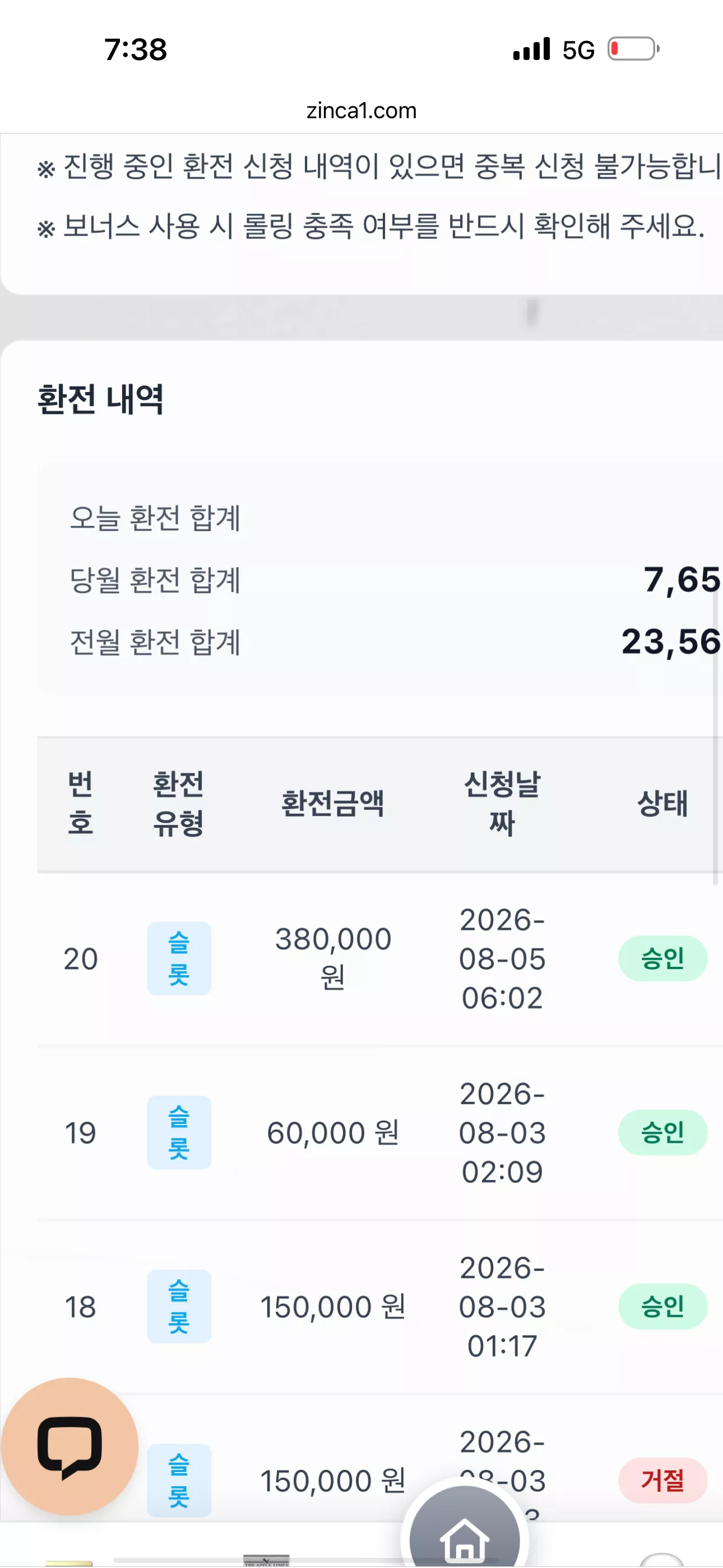Select the zinca1.com address bar
723x1568 pixels.
click(361, 111)
